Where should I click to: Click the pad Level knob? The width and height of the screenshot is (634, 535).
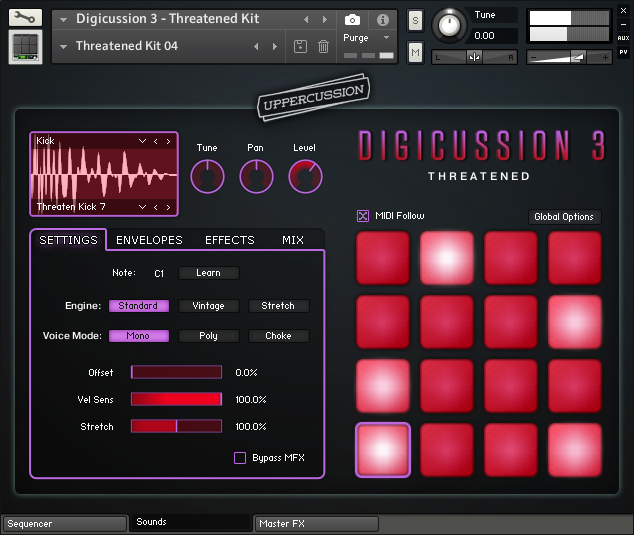305,177
